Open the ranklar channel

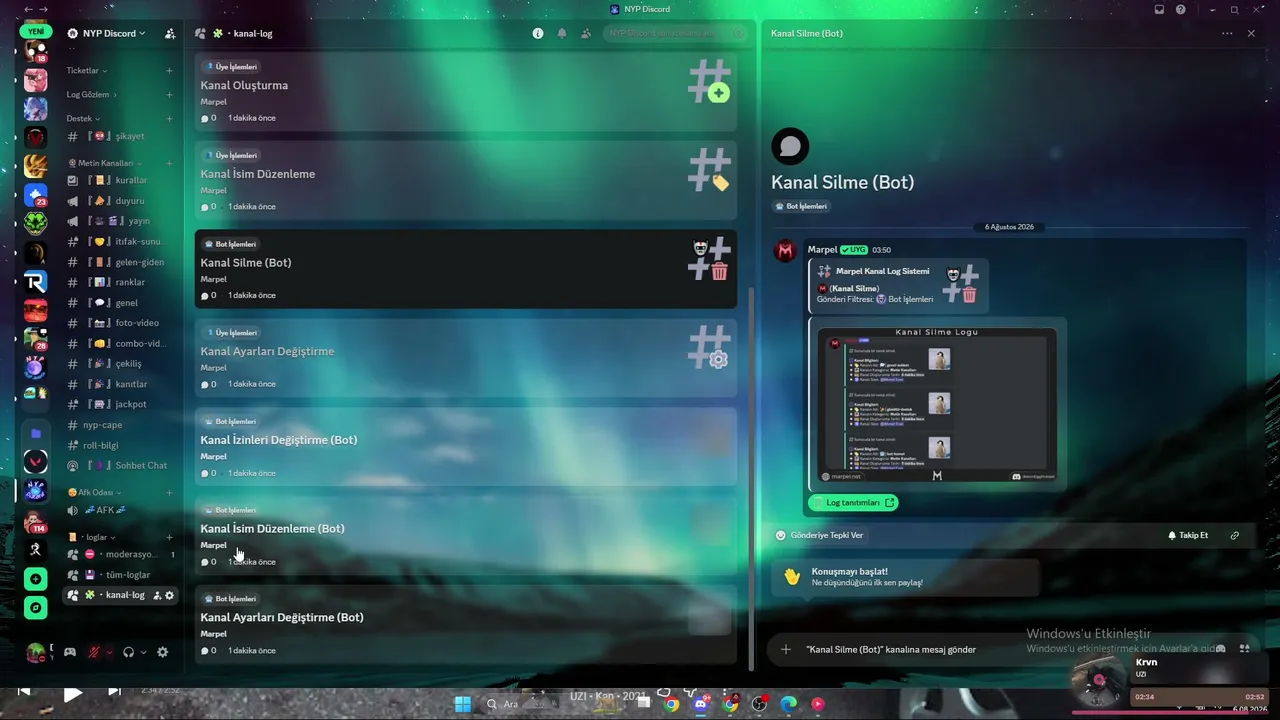point(120,282)
